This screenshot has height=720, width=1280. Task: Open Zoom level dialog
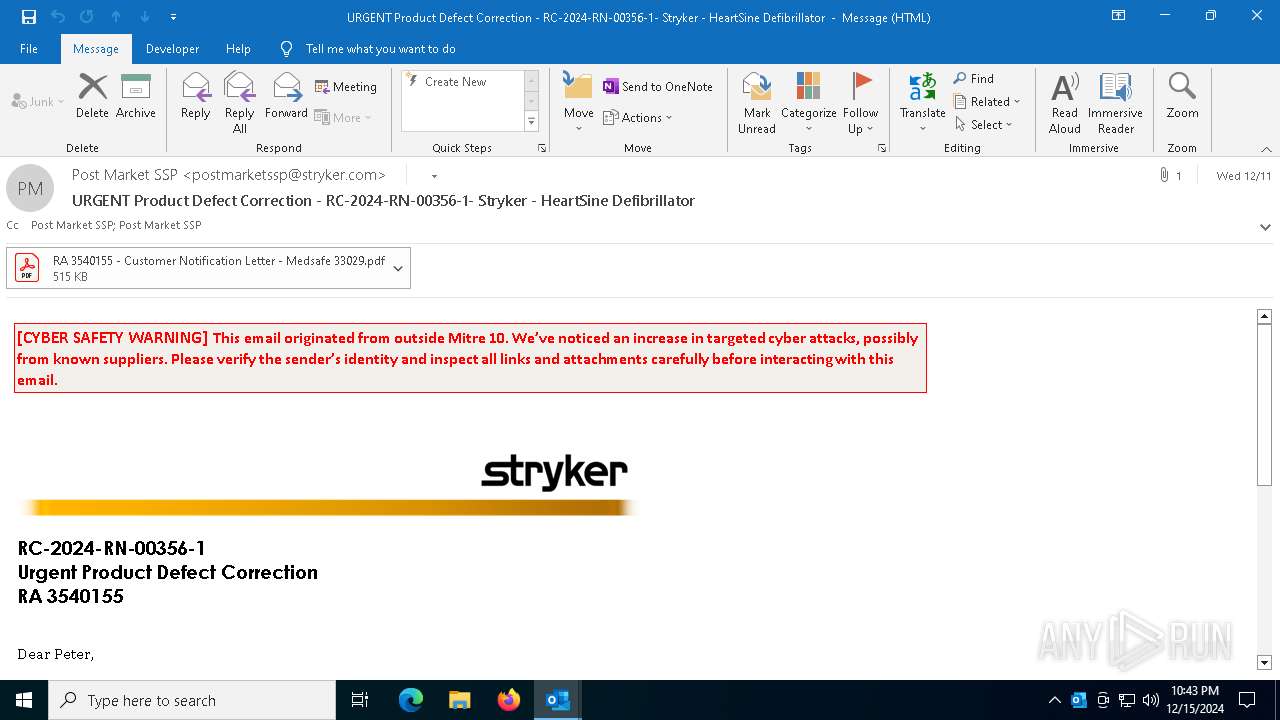click(1182, 96)
